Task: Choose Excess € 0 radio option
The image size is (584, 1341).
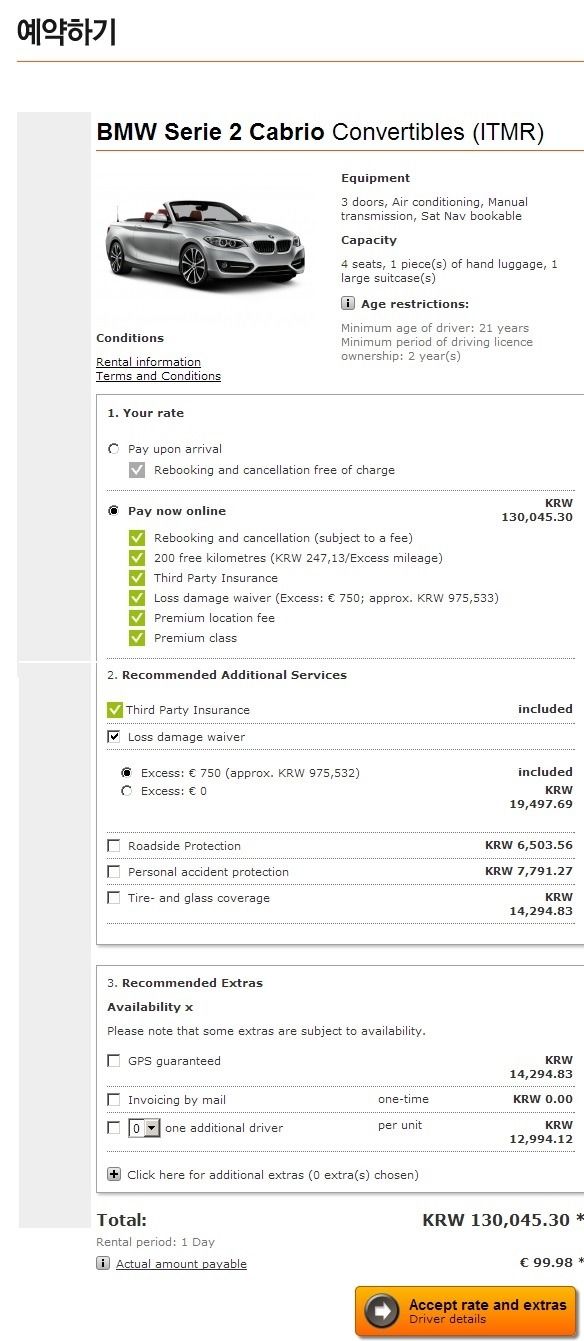Action: coord(126,791)
